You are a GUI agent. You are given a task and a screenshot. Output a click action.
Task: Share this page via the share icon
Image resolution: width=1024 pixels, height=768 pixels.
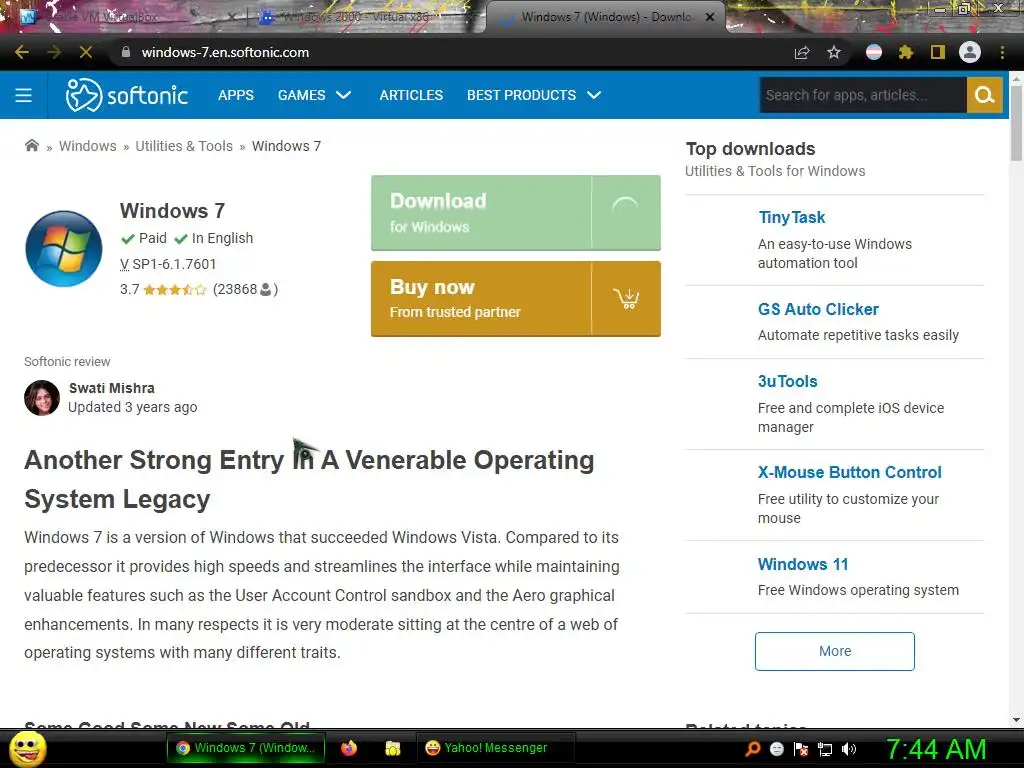click(x=802, y=52)
